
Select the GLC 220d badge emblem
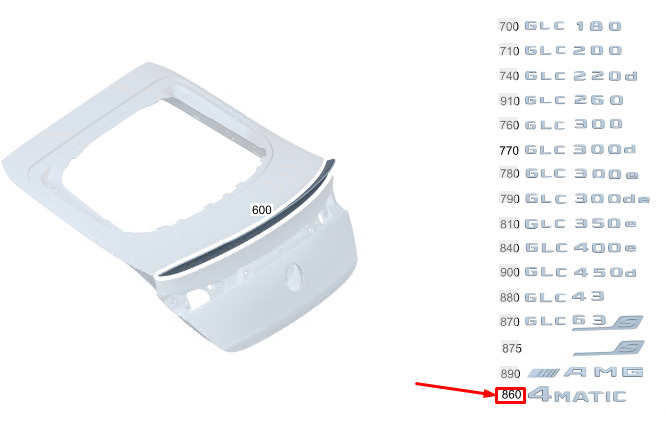click(581, 76)
